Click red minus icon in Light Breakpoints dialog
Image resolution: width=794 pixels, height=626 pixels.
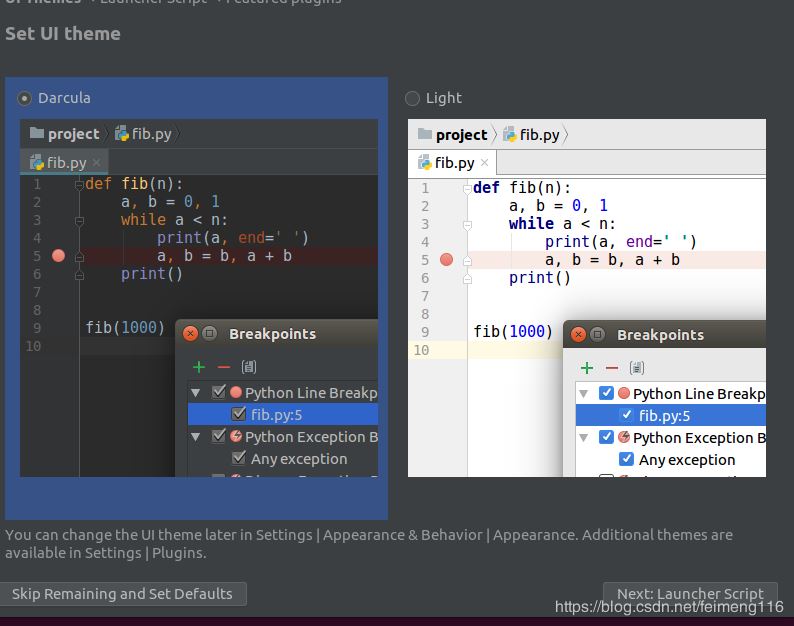coord(611,368)
